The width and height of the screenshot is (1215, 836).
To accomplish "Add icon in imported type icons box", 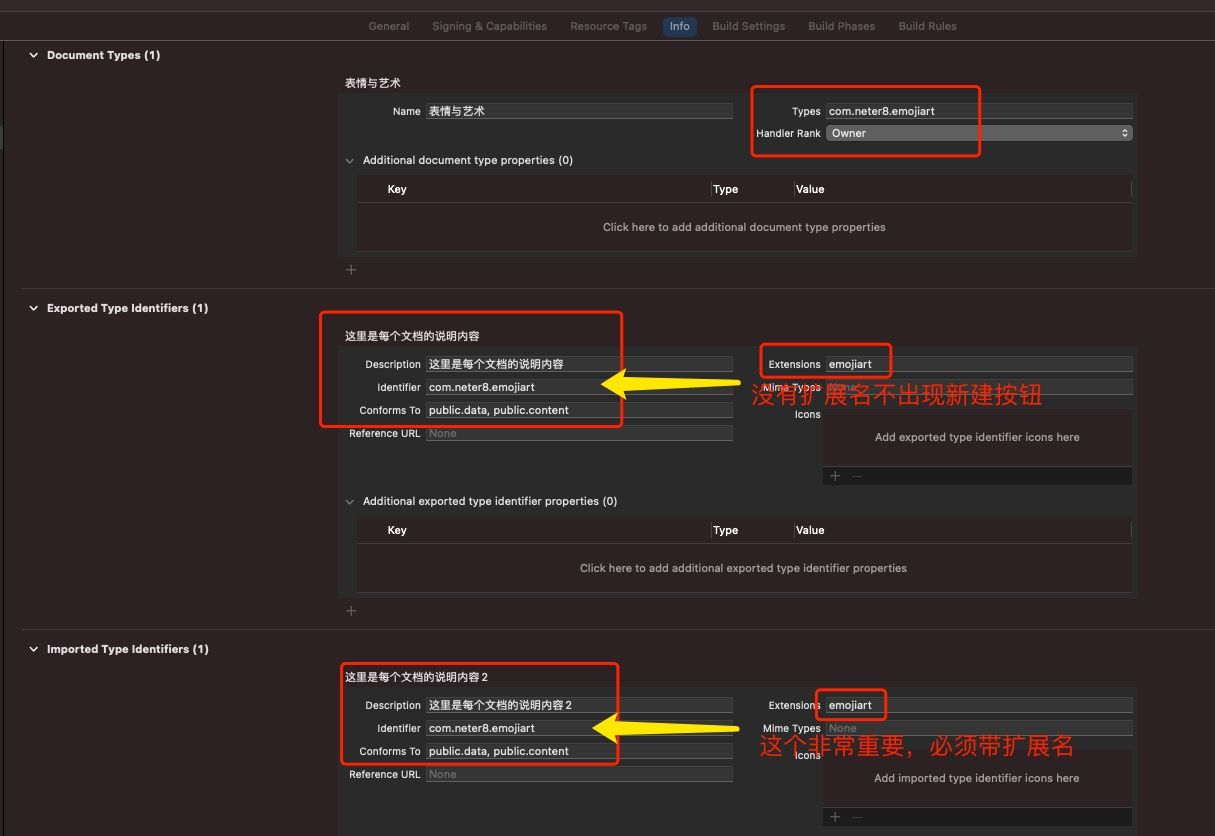I will click(x=835, y=817).
